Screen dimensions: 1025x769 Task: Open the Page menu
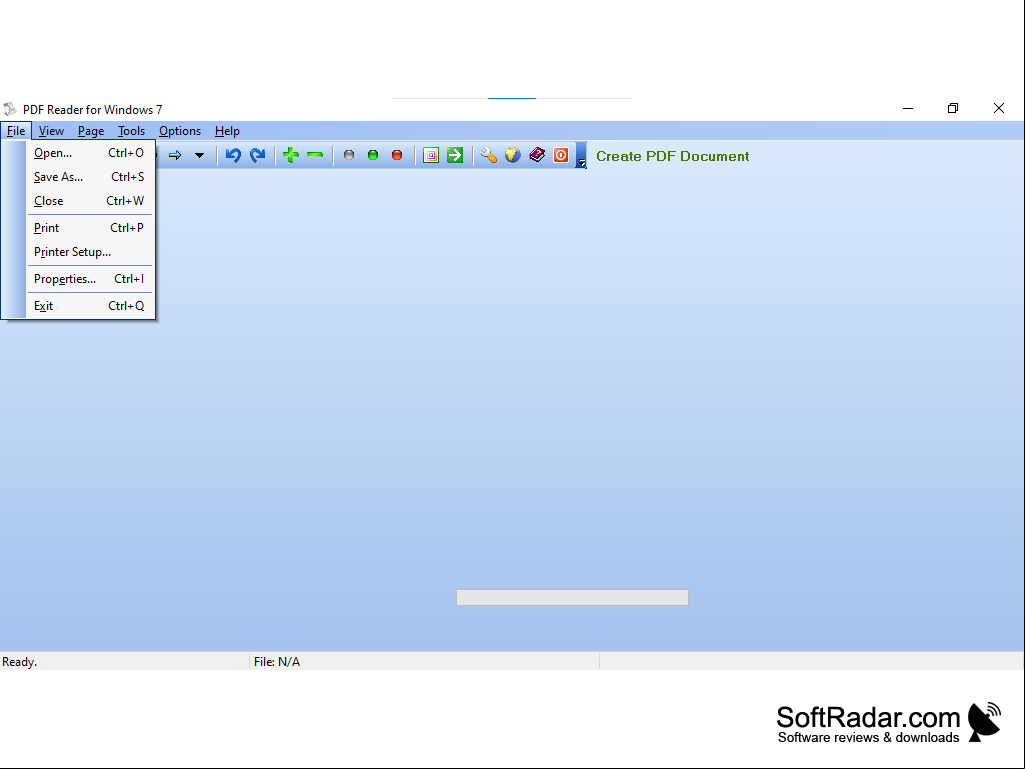91,131
